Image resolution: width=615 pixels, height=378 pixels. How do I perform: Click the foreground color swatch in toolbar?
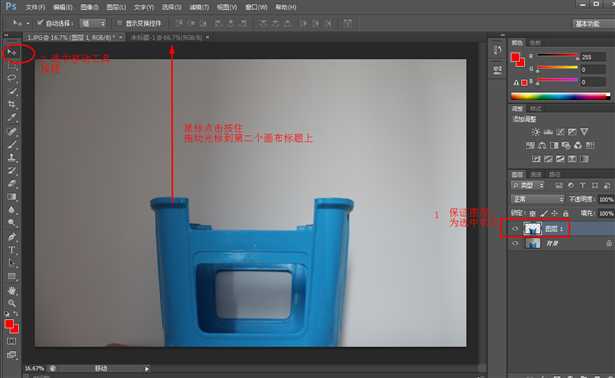[x=9, y=324]
